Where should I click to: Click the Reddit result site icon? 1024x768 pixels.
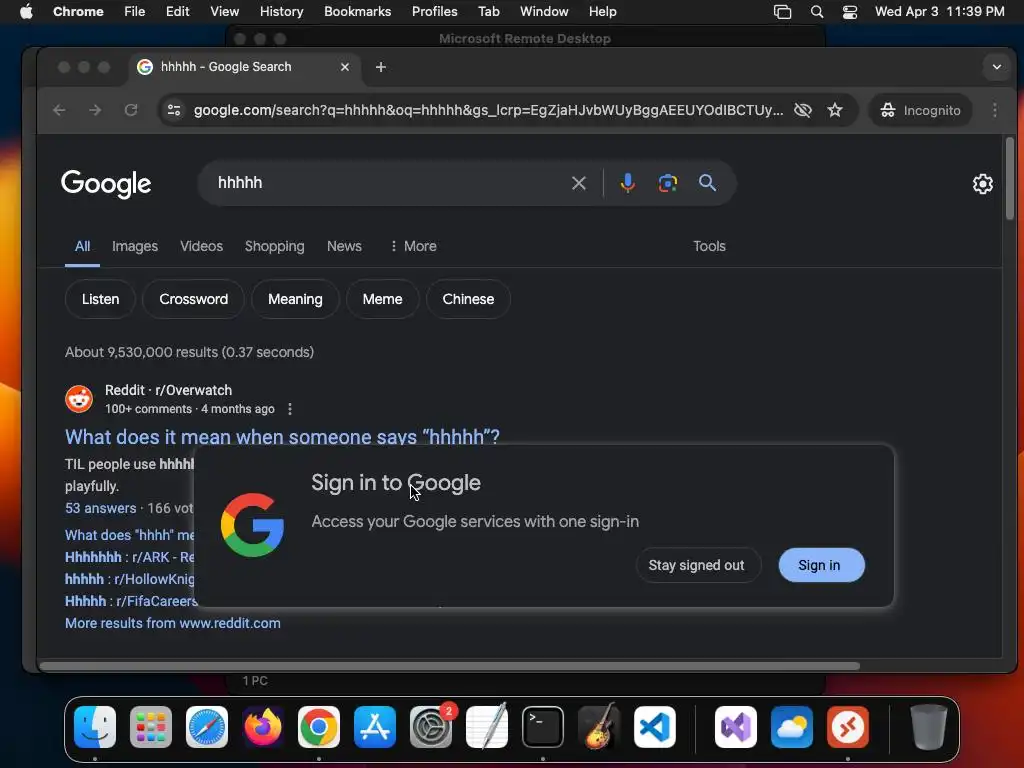(79, 399)
